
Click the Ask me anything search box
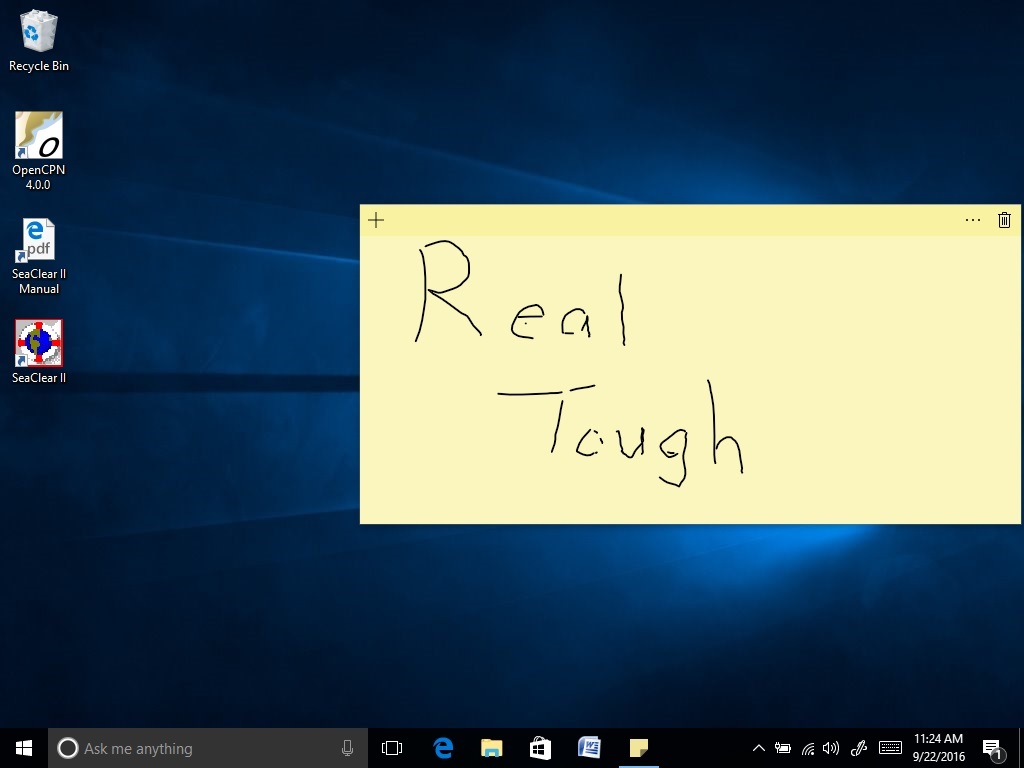tap(200, 748)
